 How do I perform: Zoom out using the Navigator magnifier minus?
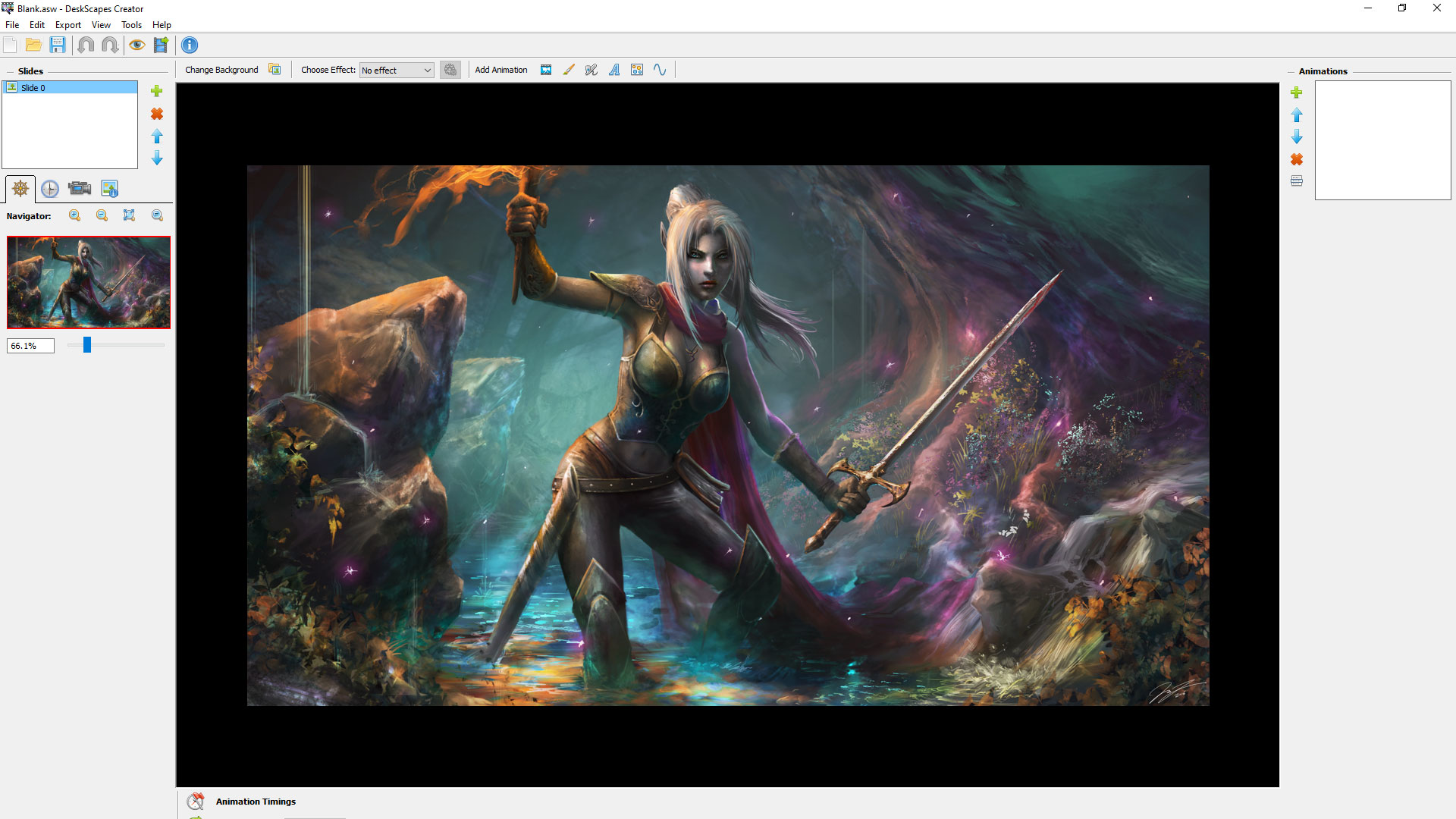point(102,215)
